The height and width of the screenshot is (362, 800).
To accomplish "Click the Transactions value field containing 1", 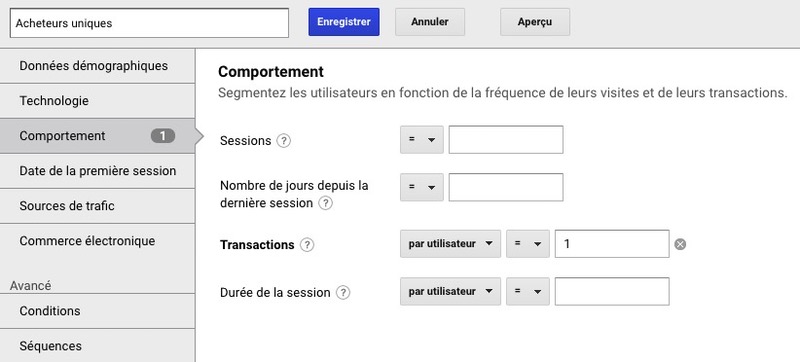I will (612, 244).
